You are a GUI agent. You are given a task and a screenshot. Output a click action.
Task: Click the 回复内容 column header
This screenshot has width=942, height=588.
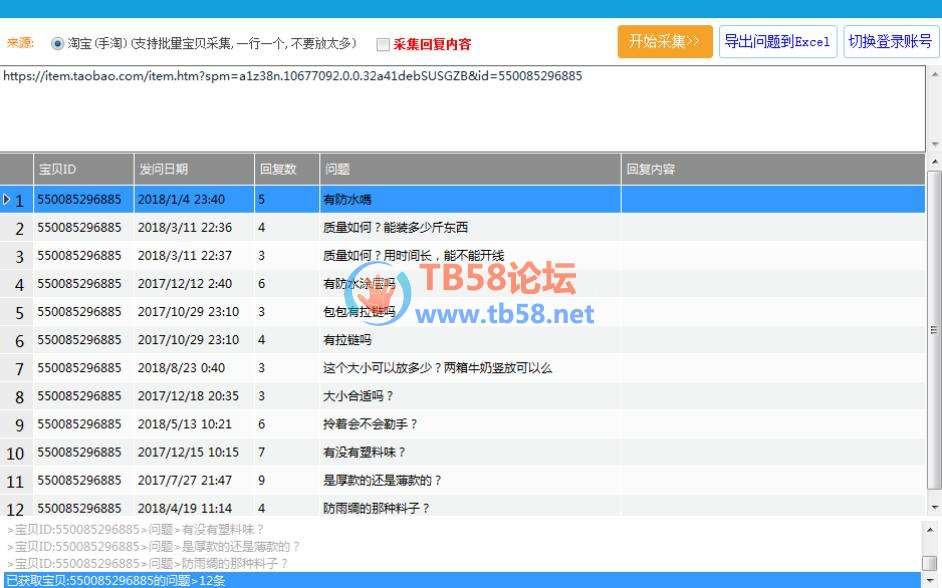(x=772, y=169)
